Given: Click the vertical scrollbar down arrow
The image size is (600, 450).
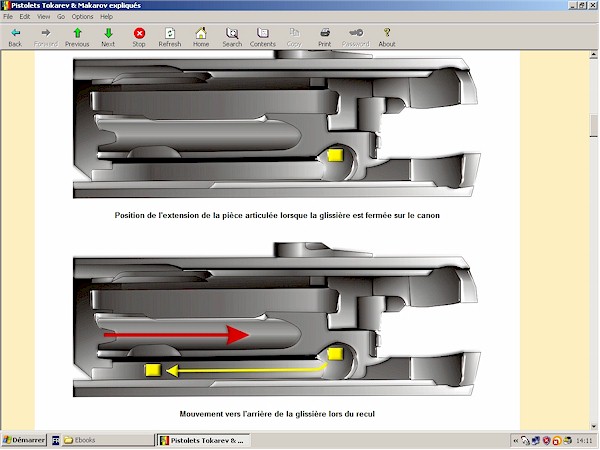Looking at the screenshot, I should pyautogui.click(x=593, y=426).
